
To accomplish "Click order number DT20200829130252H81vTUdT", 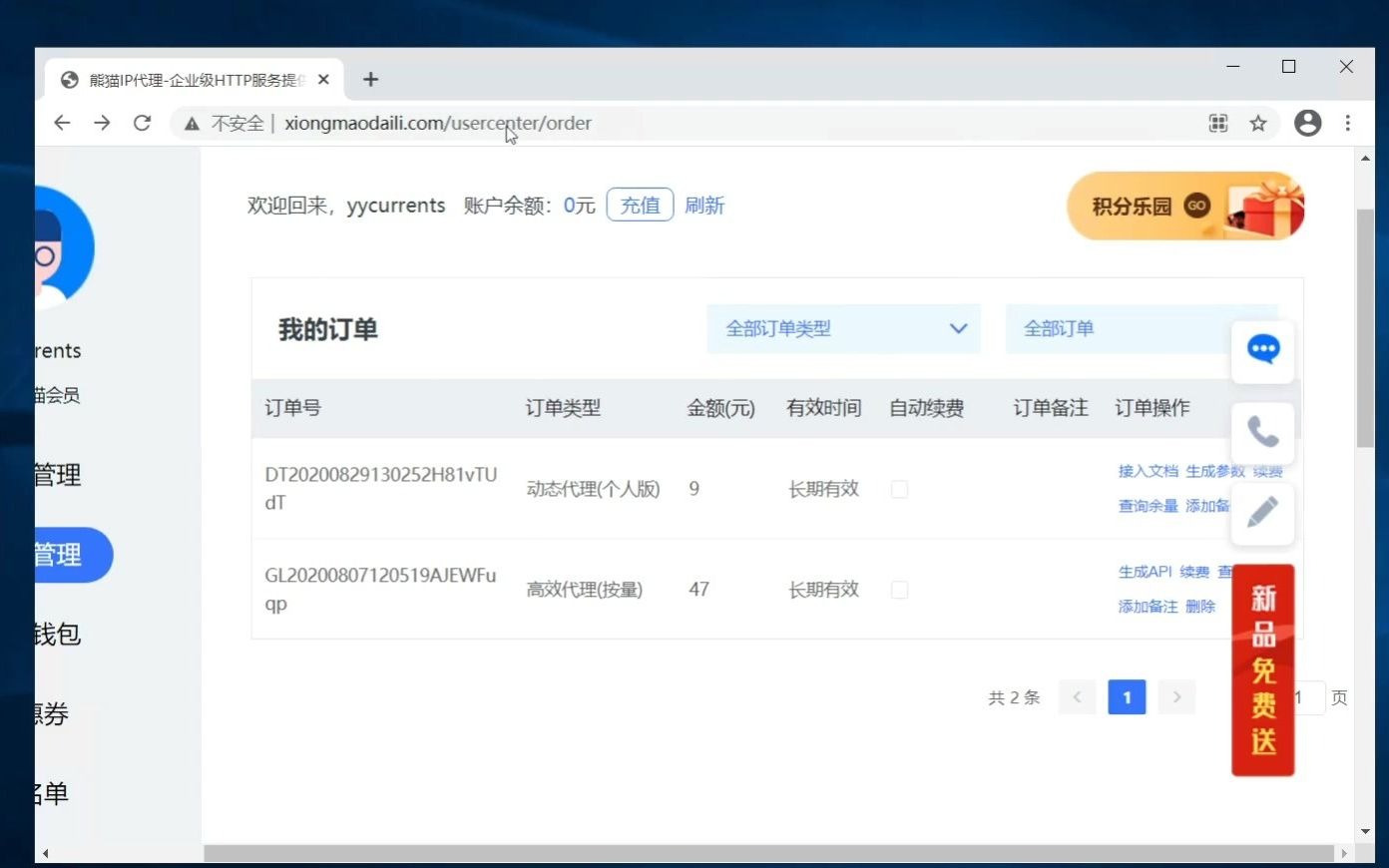I will pyautogui.click(x=380, y=489).
